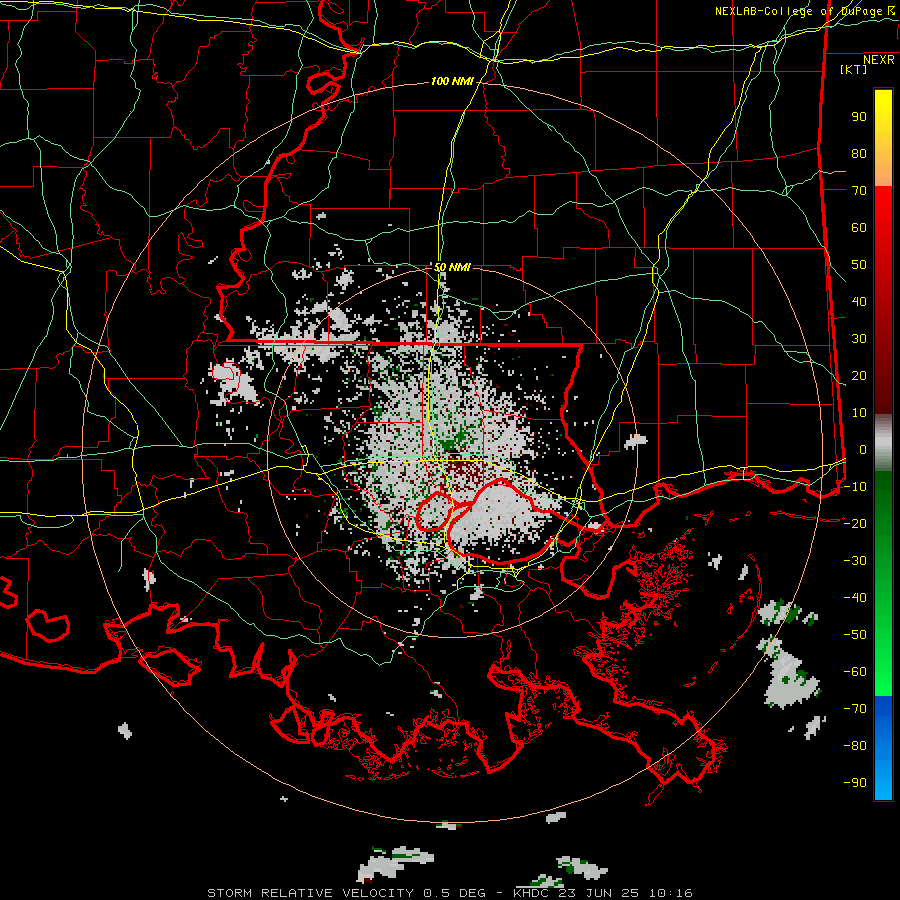Click the -70 value on velocity scale
900x900 pixels.
click(x=855, y=709)
